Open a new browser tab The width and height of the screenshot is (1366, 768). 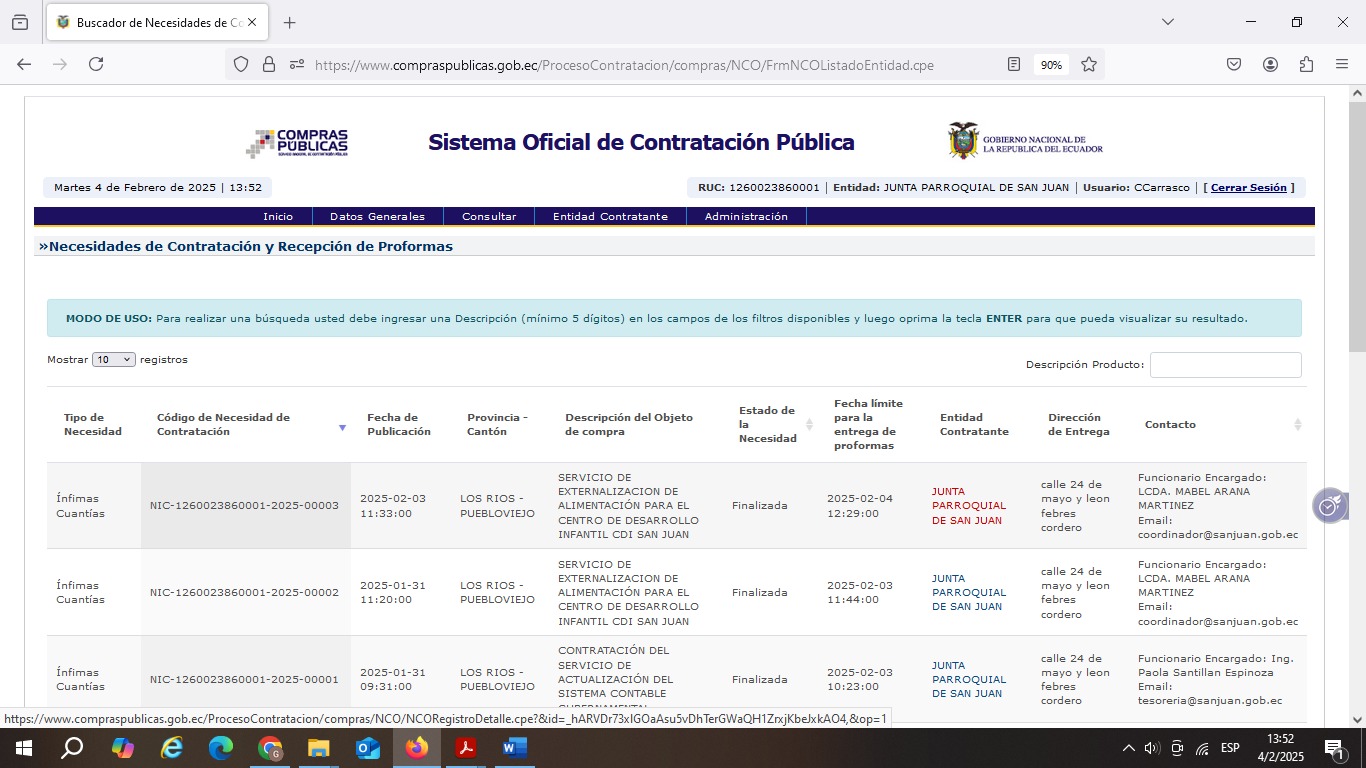point(290,22)
